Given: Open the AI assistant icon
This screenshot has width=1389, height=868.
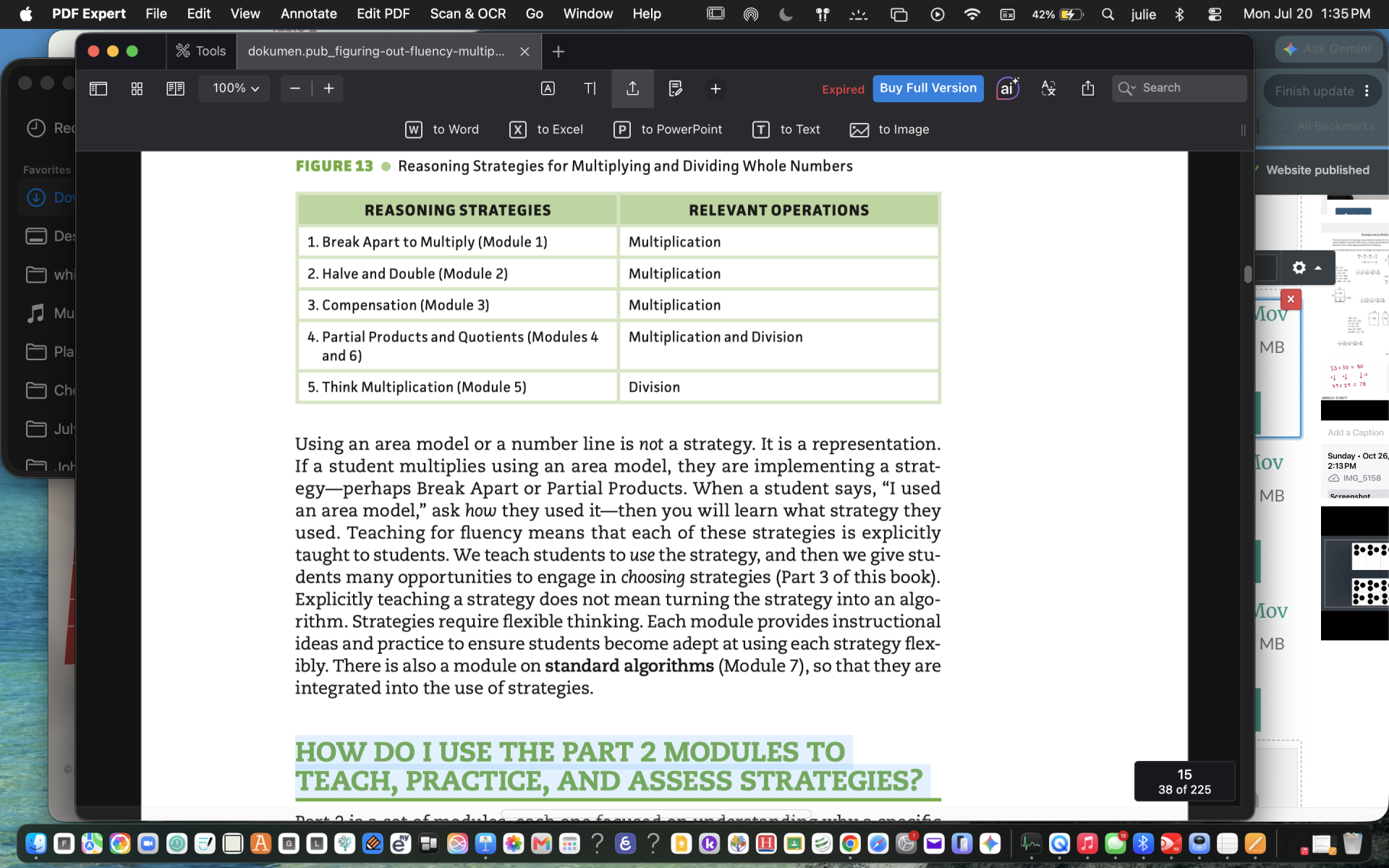Looking at the screenshot, I should pos(1008,88).
